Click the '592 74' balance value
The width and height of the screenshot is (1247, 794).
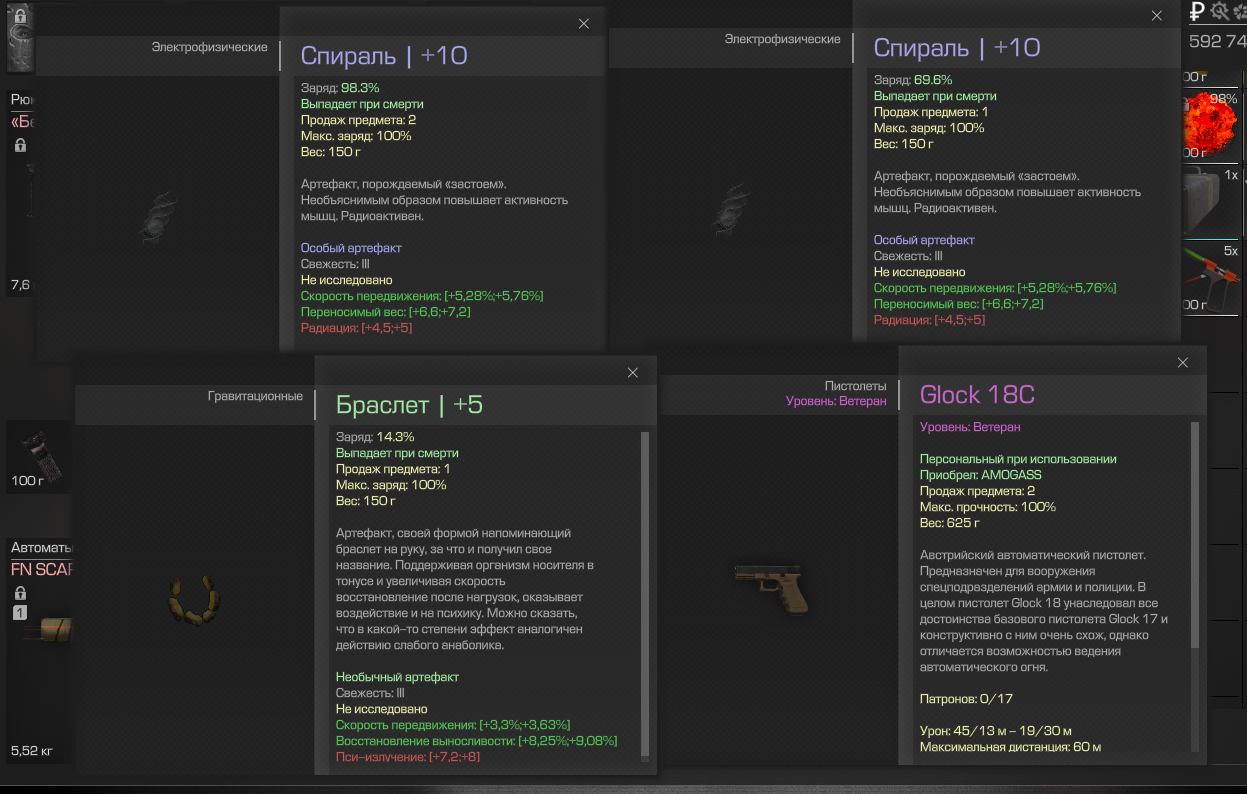1218,41
